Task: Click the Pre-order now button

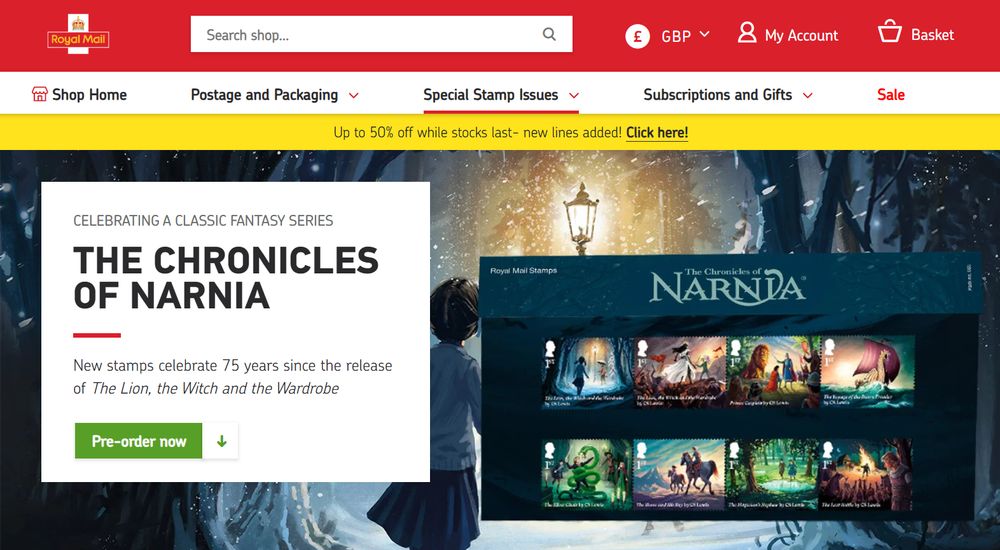Action: tap(138, 441)
